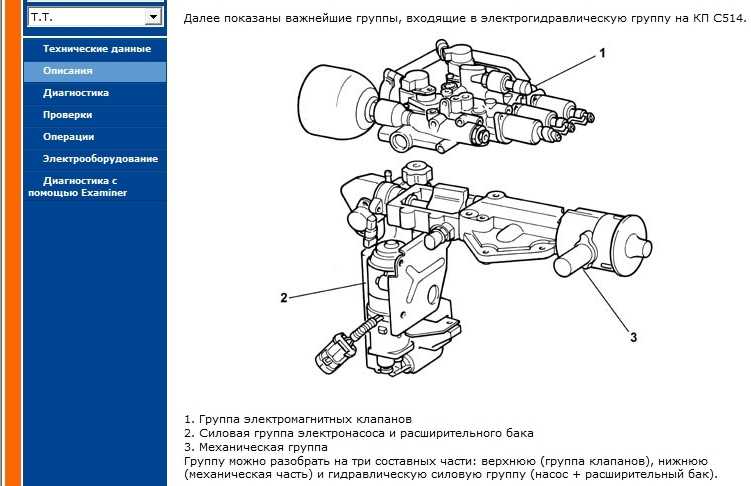This screenshot has height=486, width=751.
Task: Click callout number 2 in the diagram
Action: point(284,297)
